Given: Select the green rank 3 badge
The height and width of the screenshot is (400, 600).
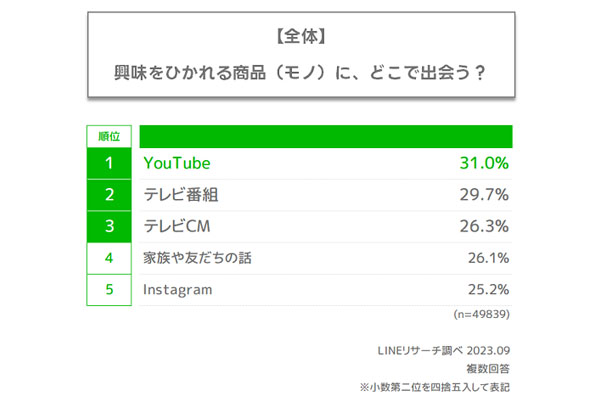Looking at the screenshot, I should click(x=109, y=226).
